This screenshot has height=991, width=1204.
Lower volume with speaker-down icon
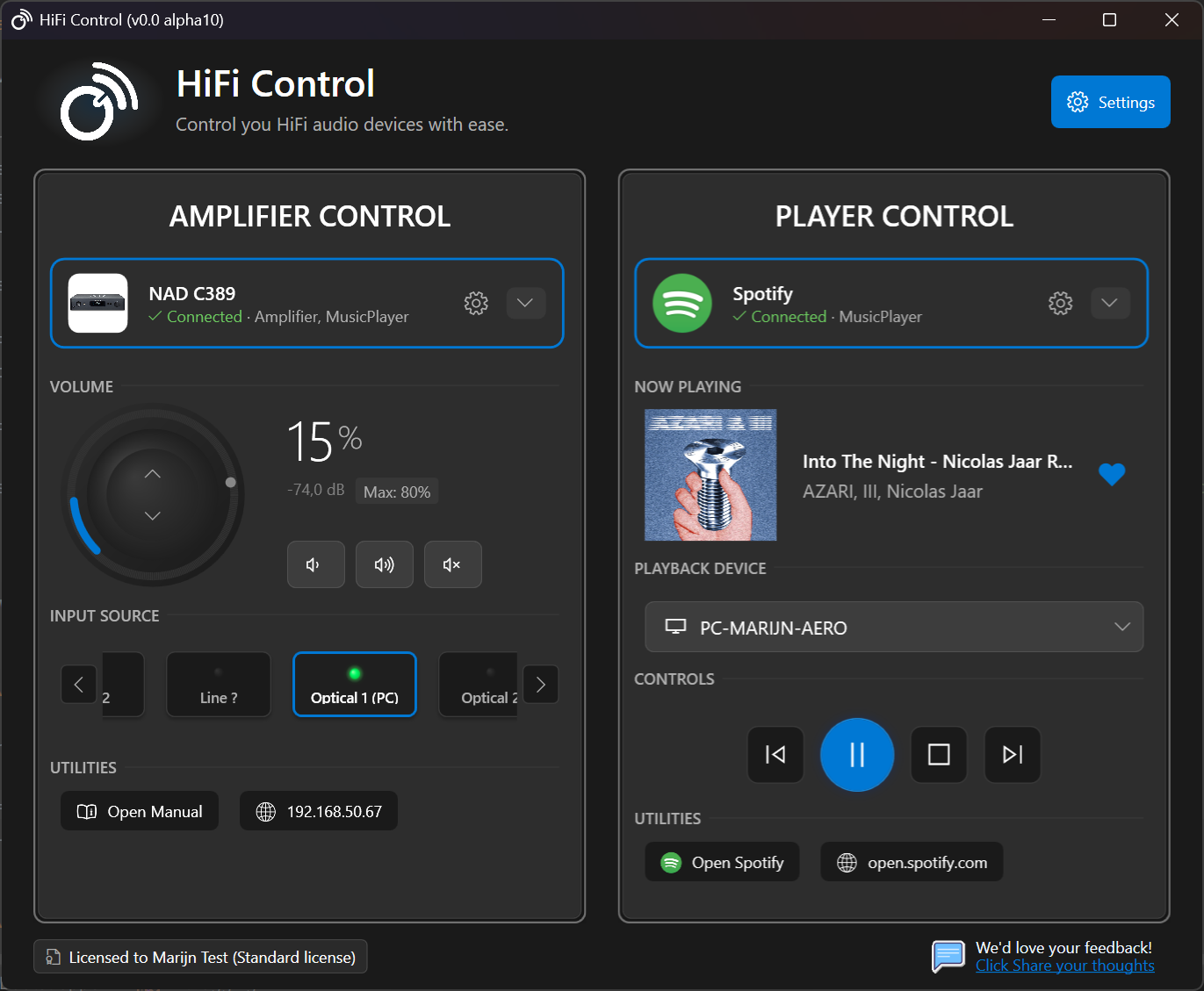[315, 564]
